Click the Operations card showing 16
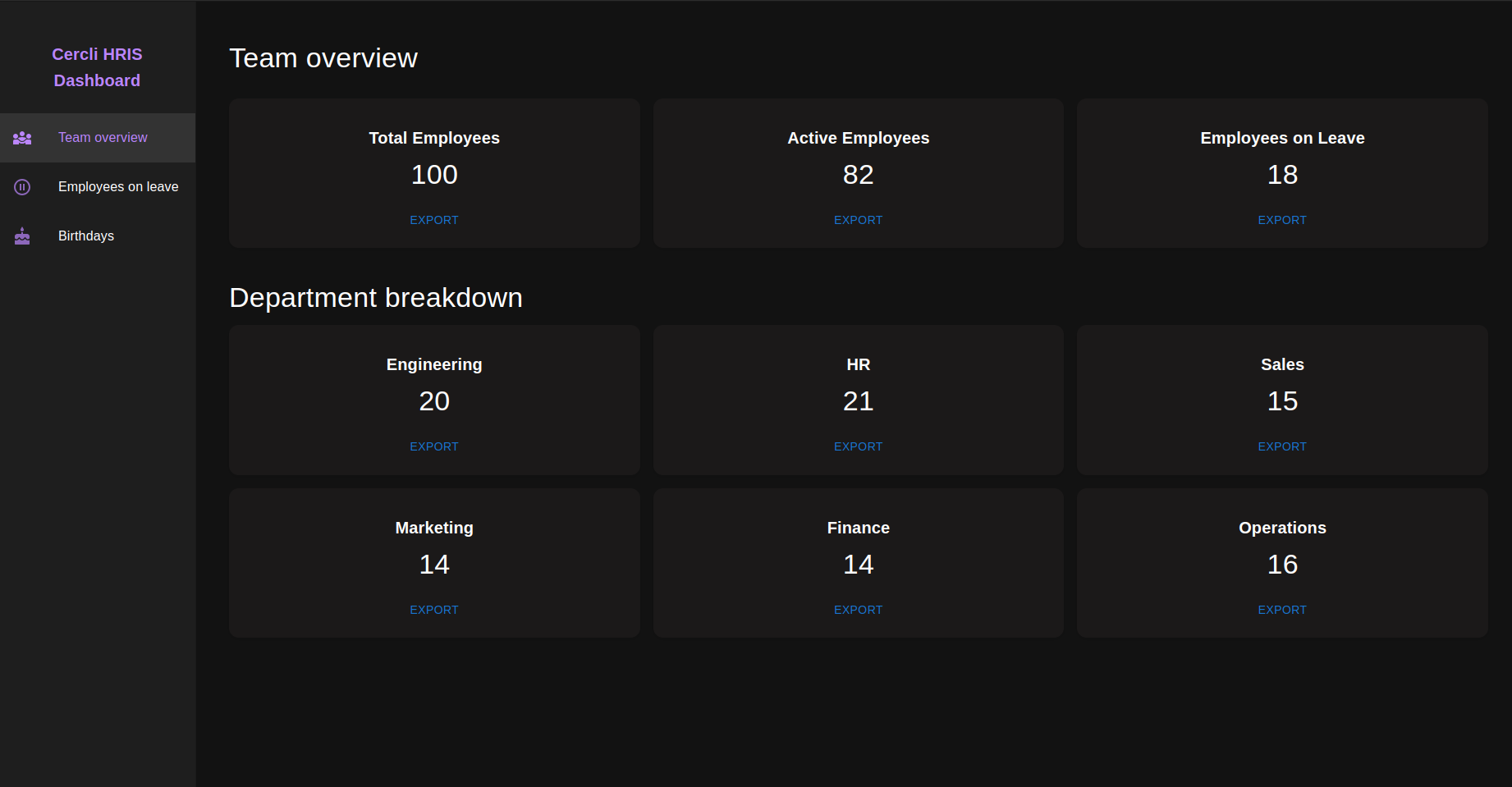This screenshot has height=787, width=1512. tap(1281, 564)
